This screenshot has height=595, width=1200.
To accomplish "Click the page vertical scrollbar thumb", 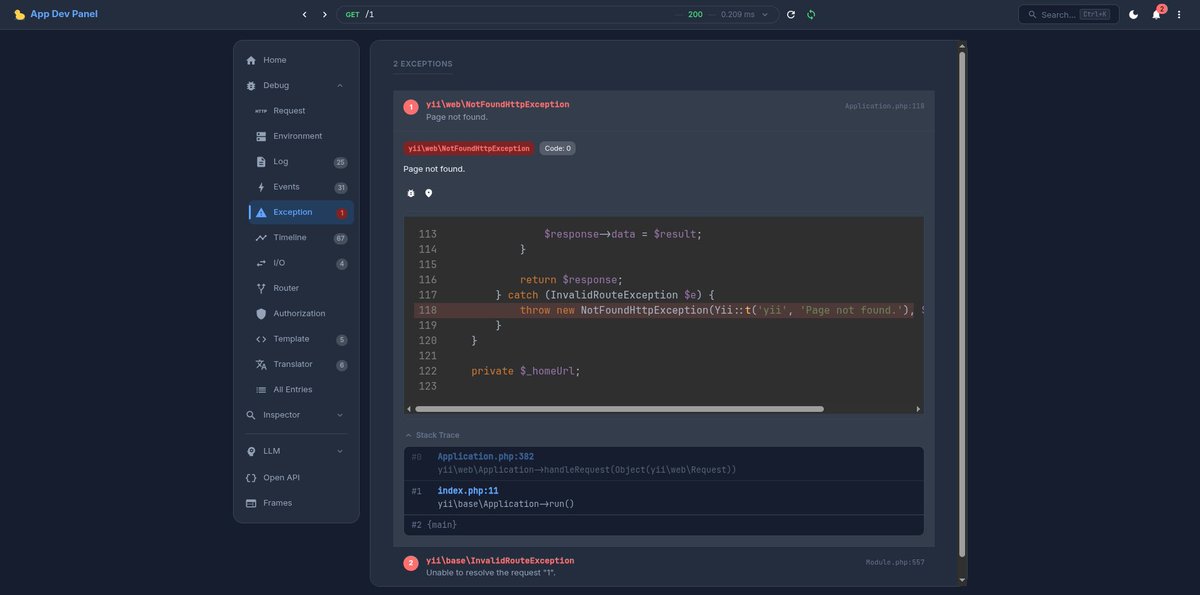I will [963, 305].
